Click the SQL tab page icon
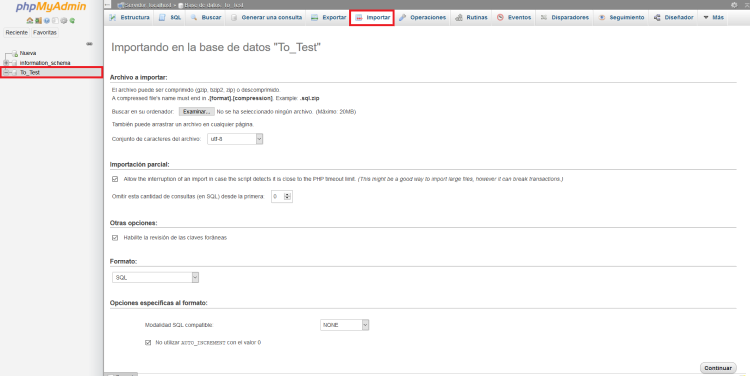 pos(162,17)
